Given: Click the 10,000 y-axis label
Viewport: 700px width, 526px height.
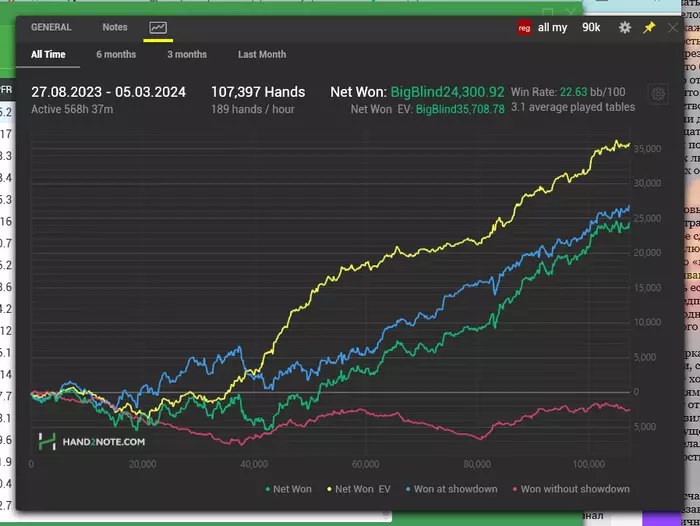Looking at the screenshot, I should (647, 322).
